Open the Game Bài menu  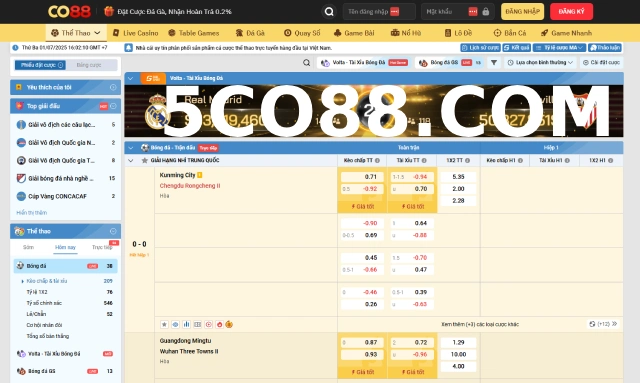tap(353, 33)
